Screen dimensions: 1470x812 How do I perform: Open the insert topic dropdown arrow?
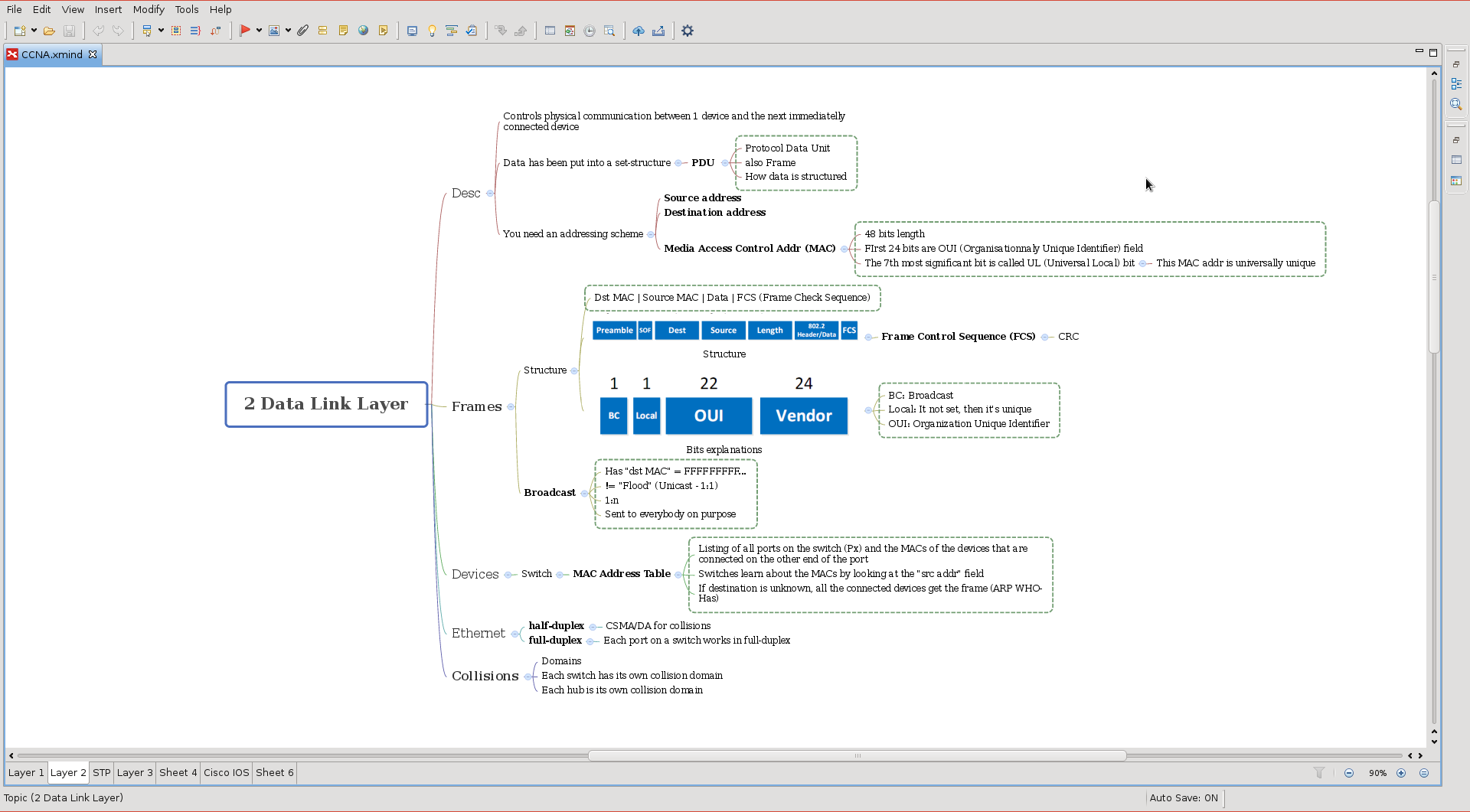[161, 31]
